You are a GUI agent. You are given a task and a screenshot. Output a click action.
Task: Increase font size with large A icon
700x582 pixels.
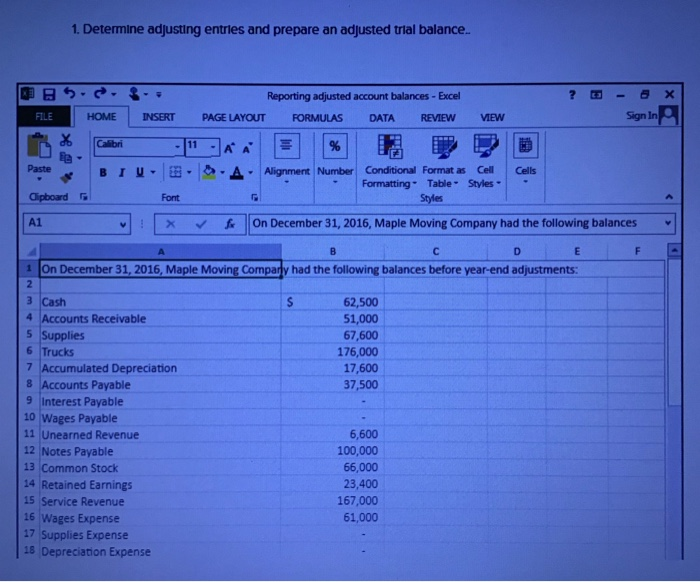pyautogui.click(x=229, y=148)
